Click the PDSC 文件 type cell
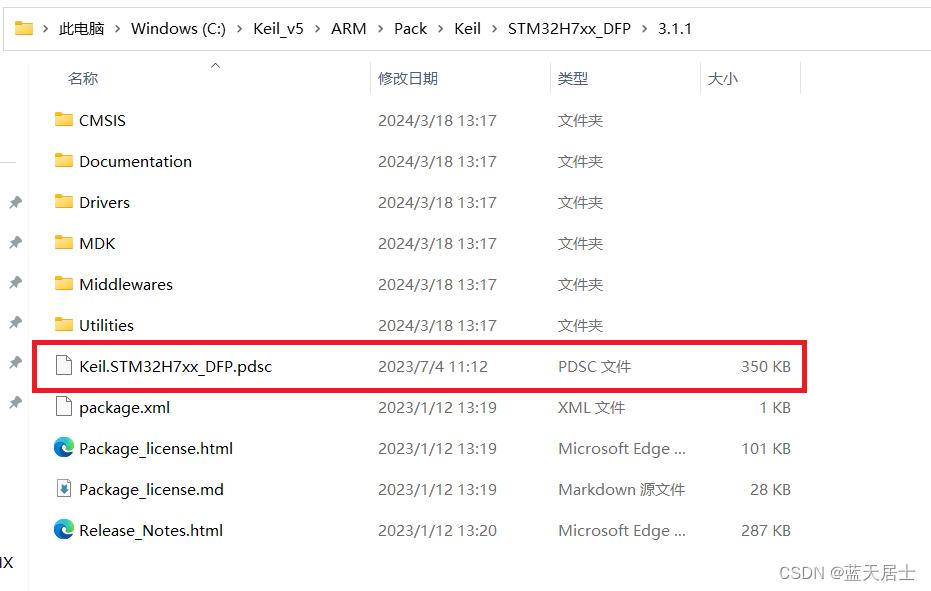 click(594, 366)
